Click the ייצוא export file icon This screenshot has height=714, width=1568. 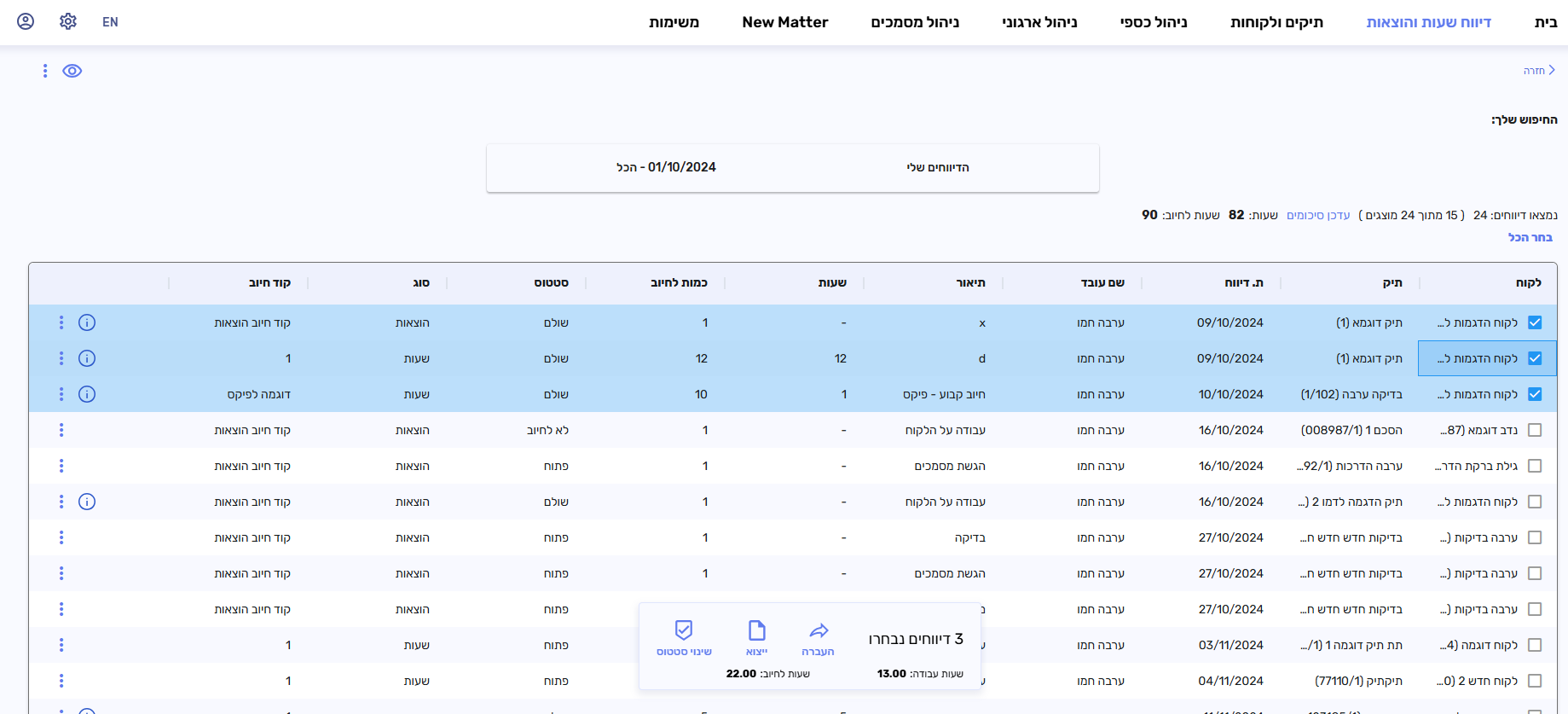[756, 630]
